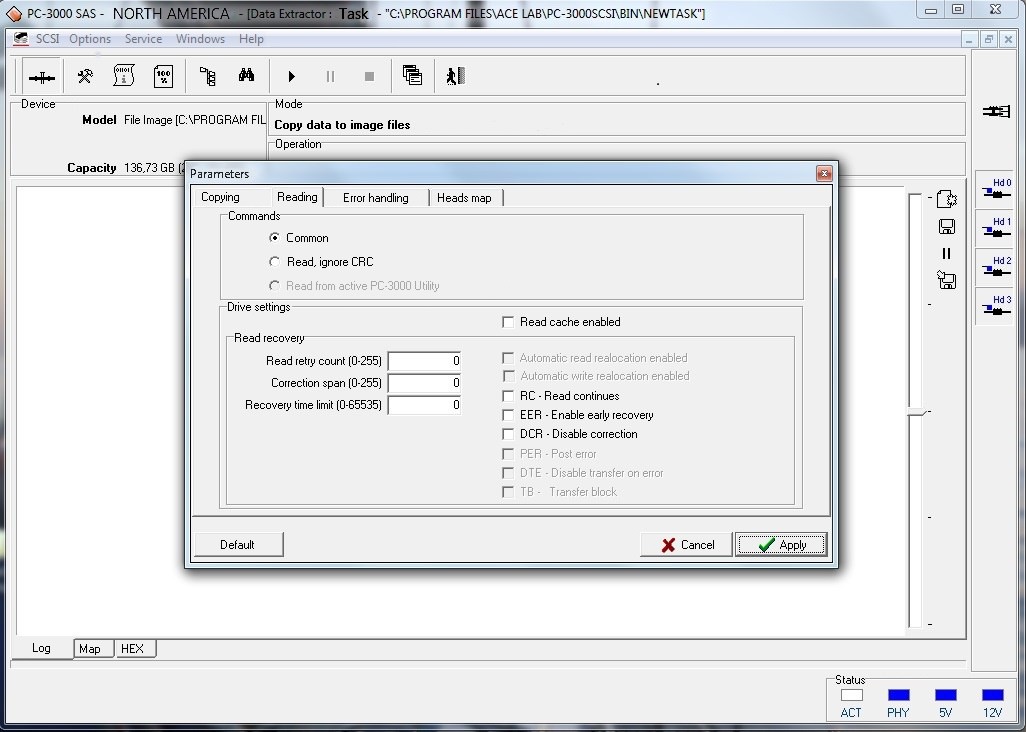
Task: Click the Default button
Action: tap(238, 544)
